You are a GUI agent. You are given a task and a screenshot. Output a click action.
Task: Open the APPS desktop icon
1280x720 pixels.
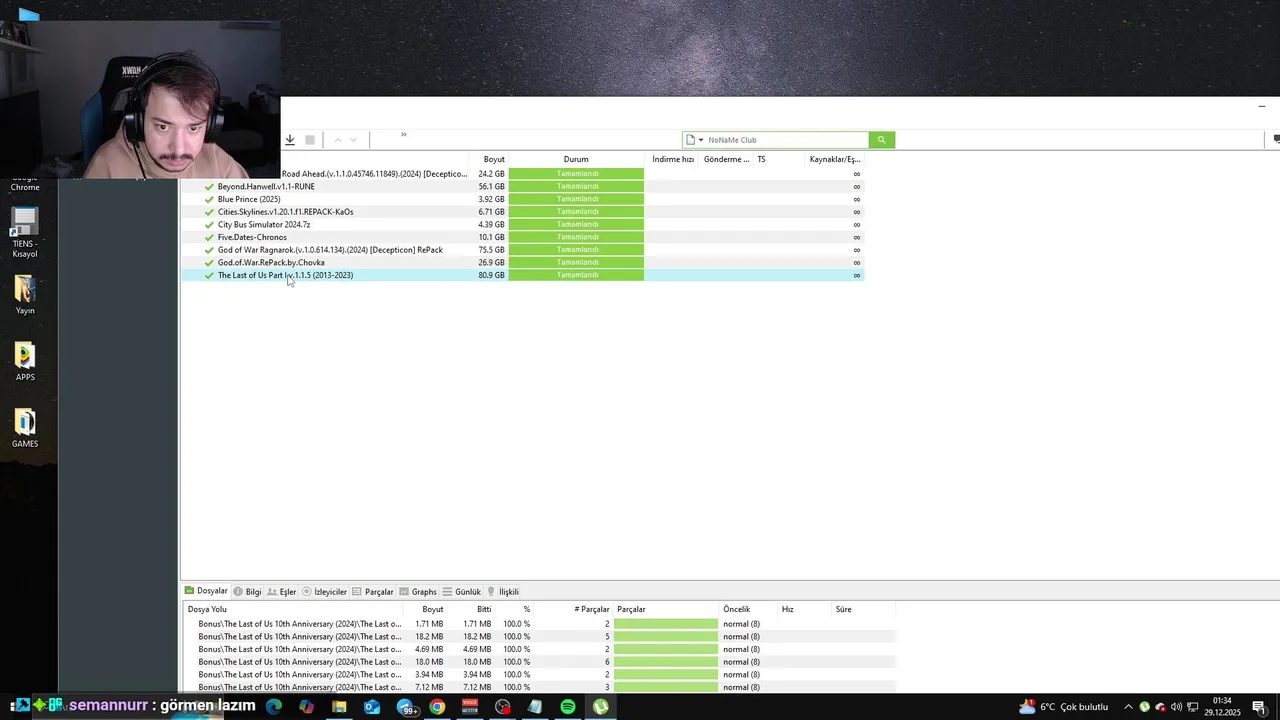point(25,362)
